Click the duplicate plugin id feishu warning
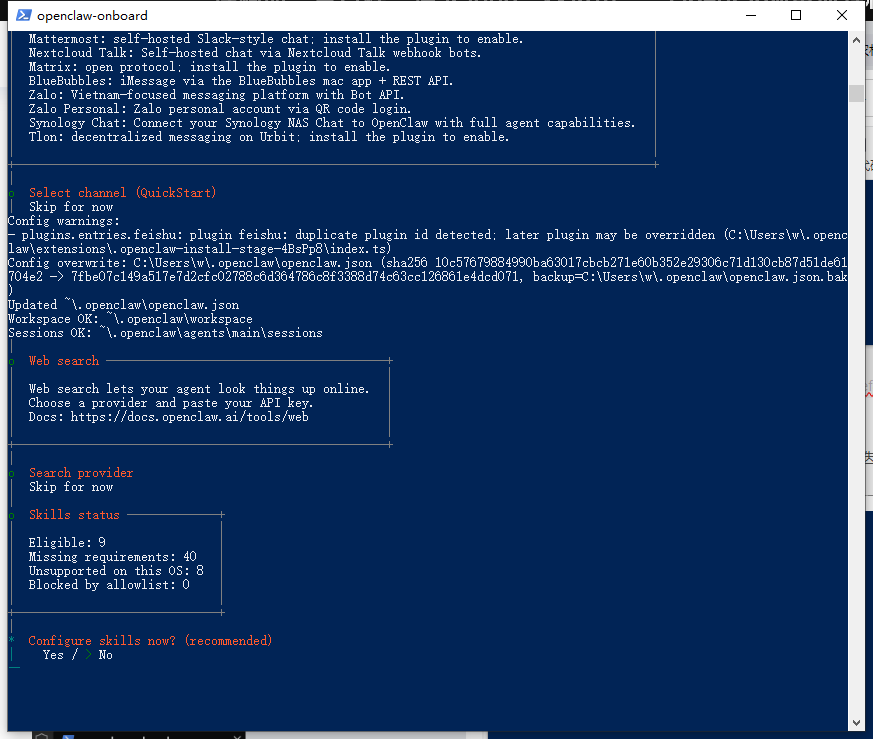Image resolution: width=873 pixels, height=739 pixels. click(x=428, y=242)
